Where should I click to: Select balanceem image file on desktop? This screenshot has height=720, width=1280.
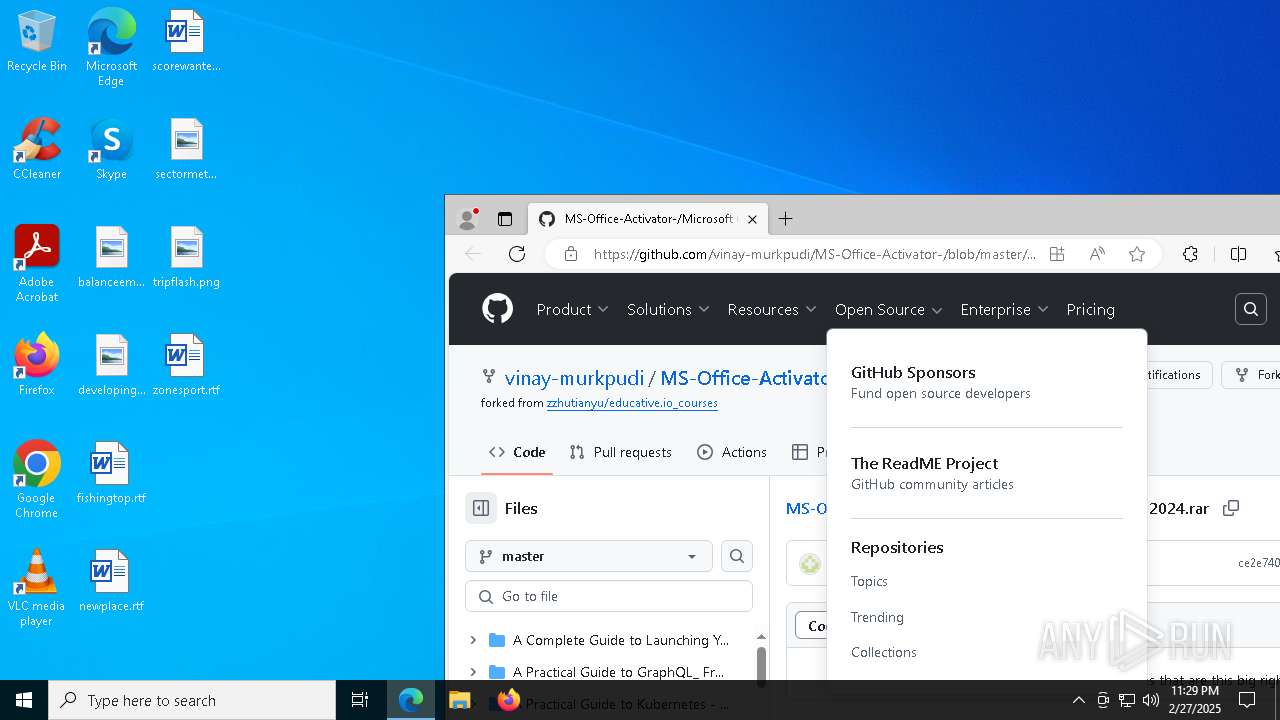pyautogui.click(x=111, y=258)
